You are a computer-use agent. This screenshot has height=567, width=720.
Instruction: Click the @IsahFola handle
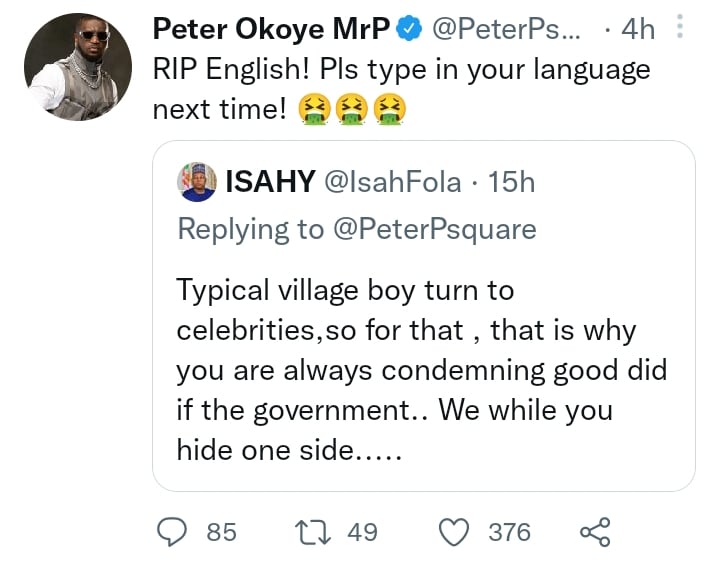point(392,182)
